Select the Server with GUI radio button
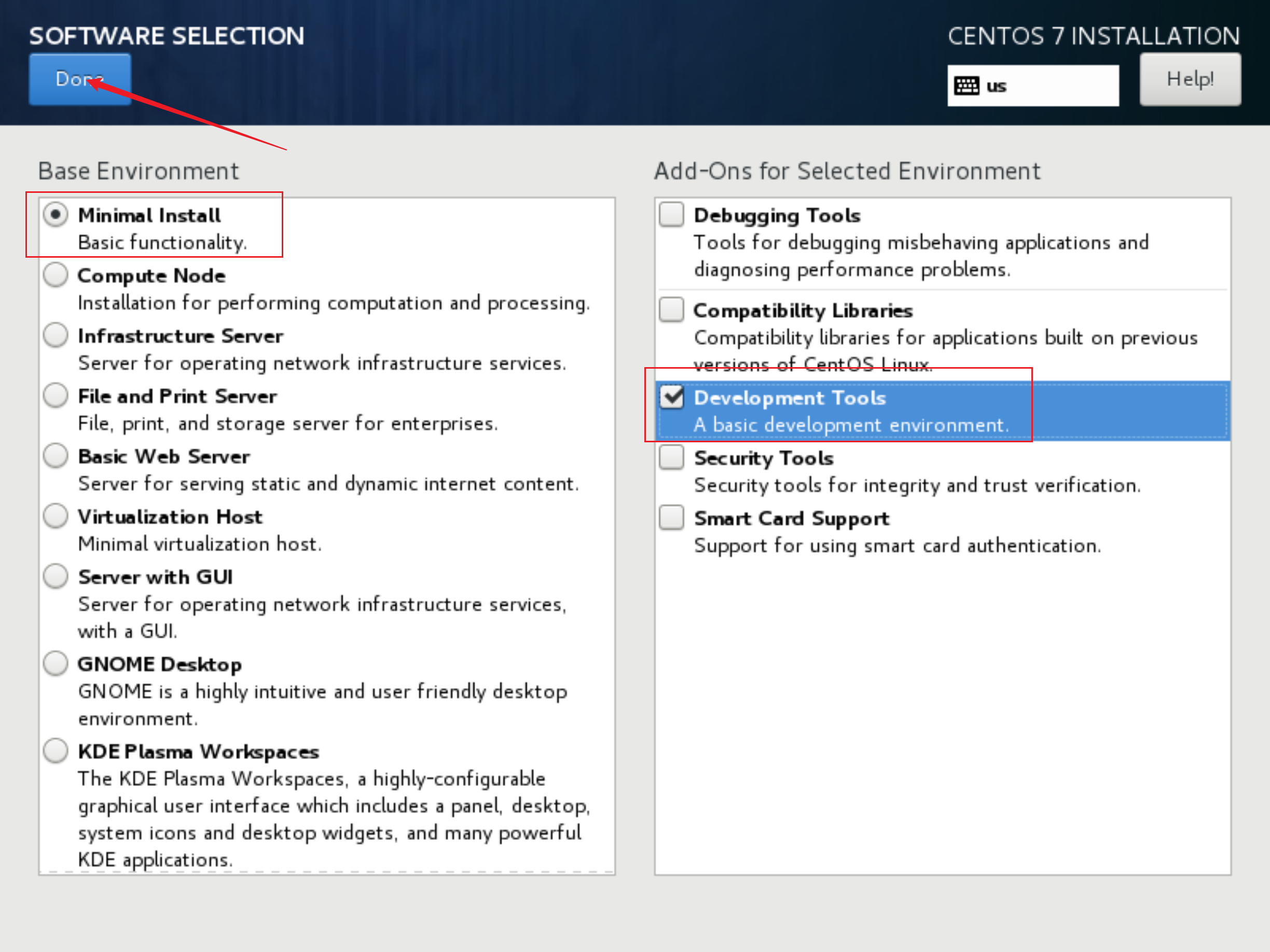This screenshot has width=1270, height=952. tap(56, 576)
